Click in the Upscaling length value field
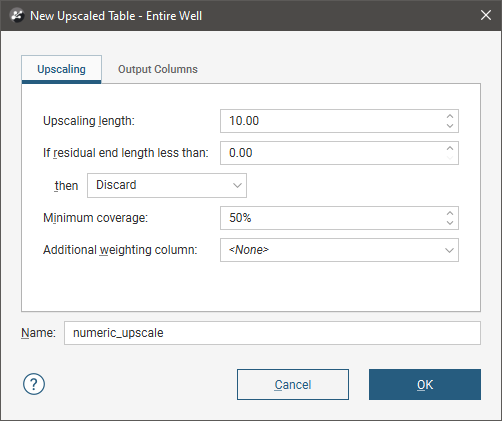 pos(332,121)
